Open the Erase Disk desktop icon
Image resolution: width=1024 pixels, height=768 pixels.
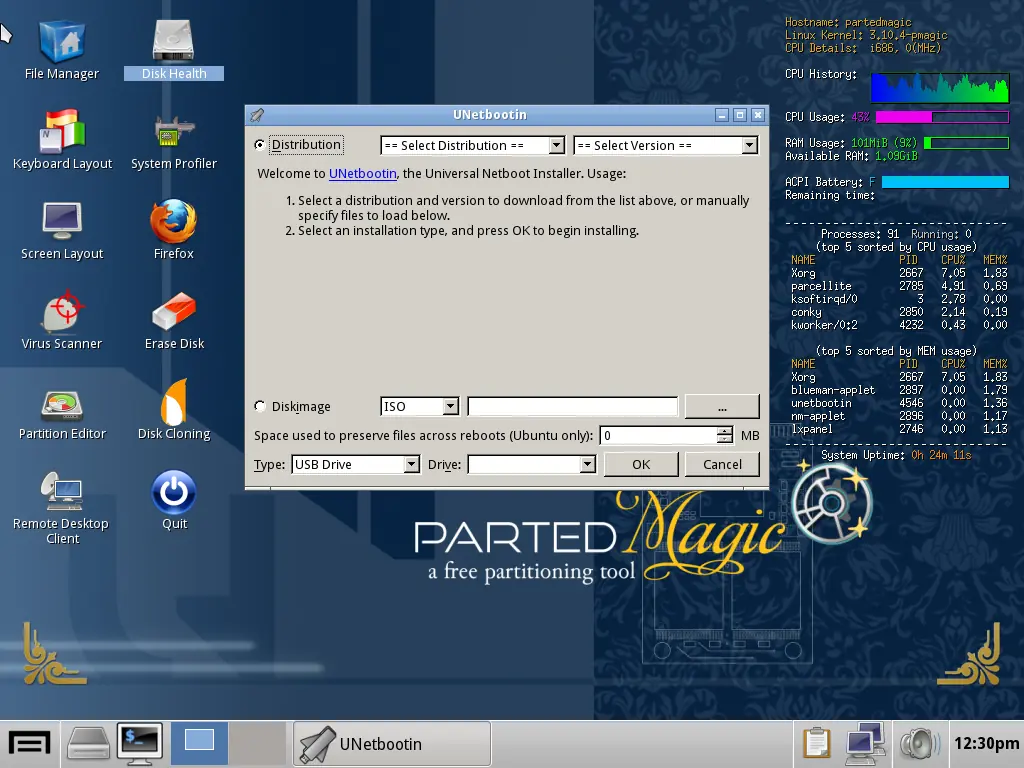point(174,320)
